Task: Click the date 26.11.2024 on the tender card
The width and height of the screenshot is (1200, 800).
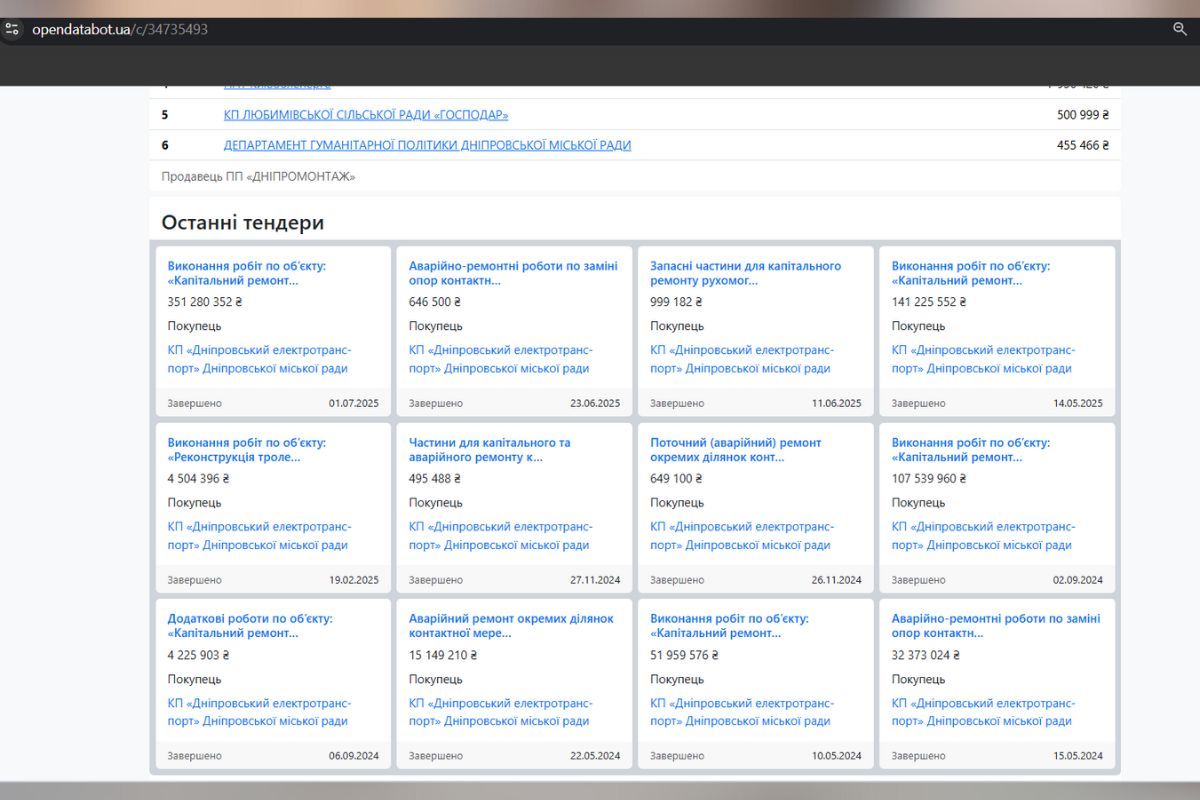Action: (837, 580)
